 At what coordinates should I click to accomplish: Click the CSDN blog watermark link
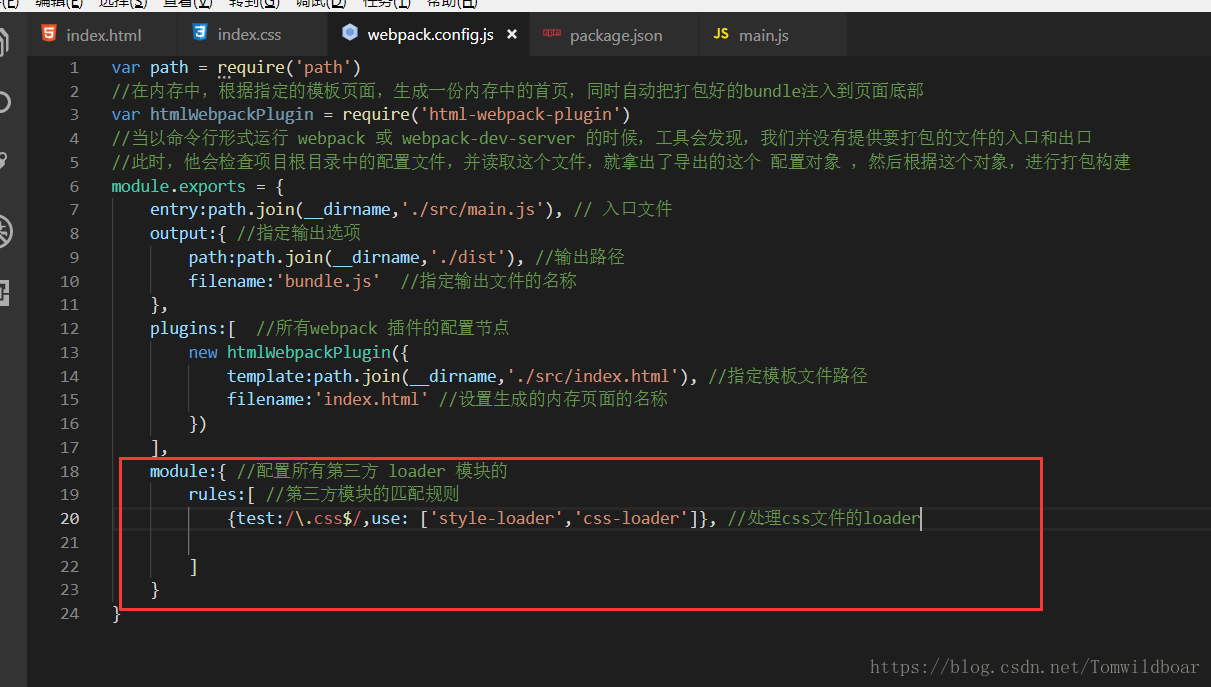pos(1033,666)
